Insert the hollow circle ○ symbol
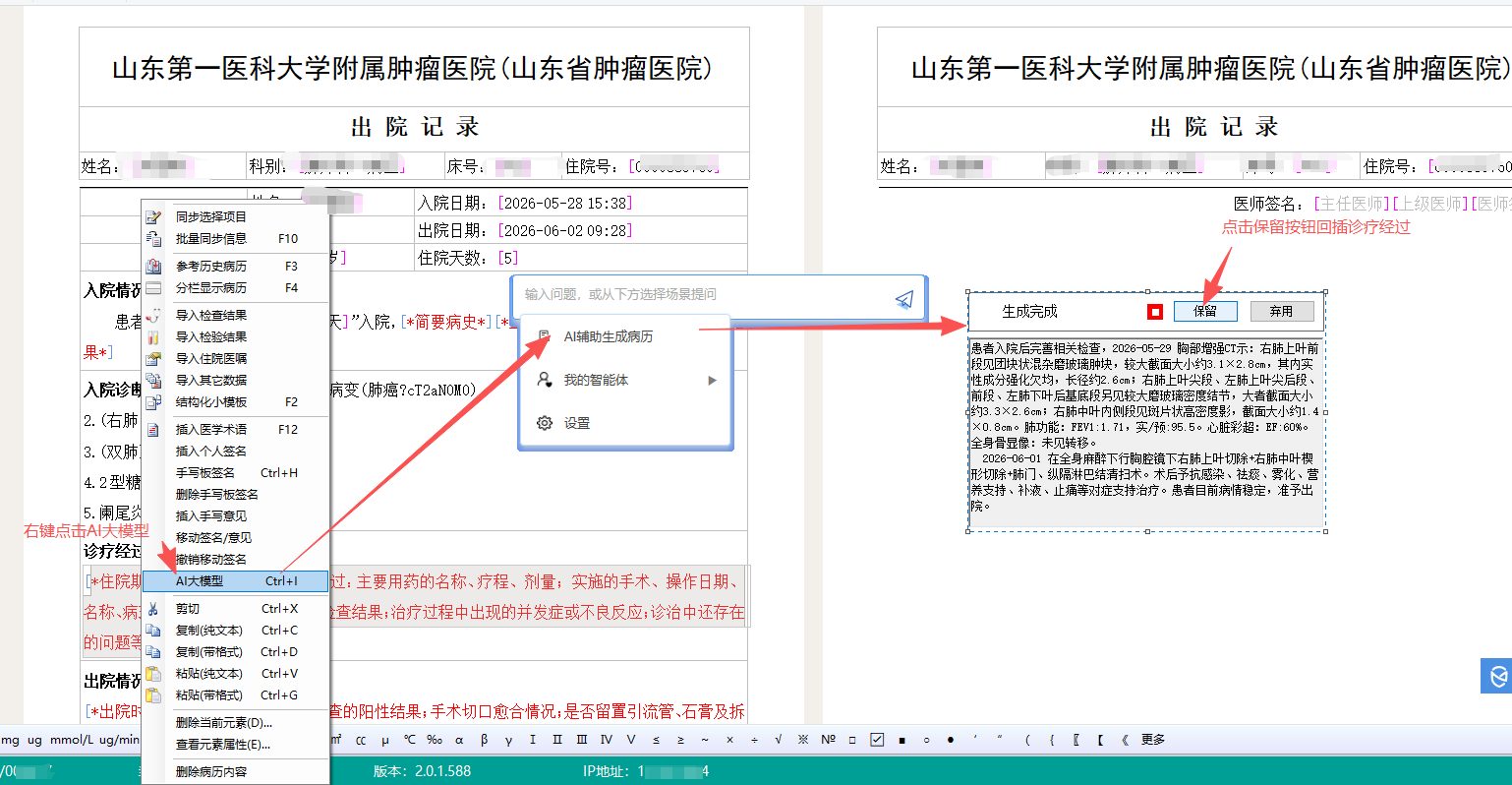 click(x=926, y=740)
